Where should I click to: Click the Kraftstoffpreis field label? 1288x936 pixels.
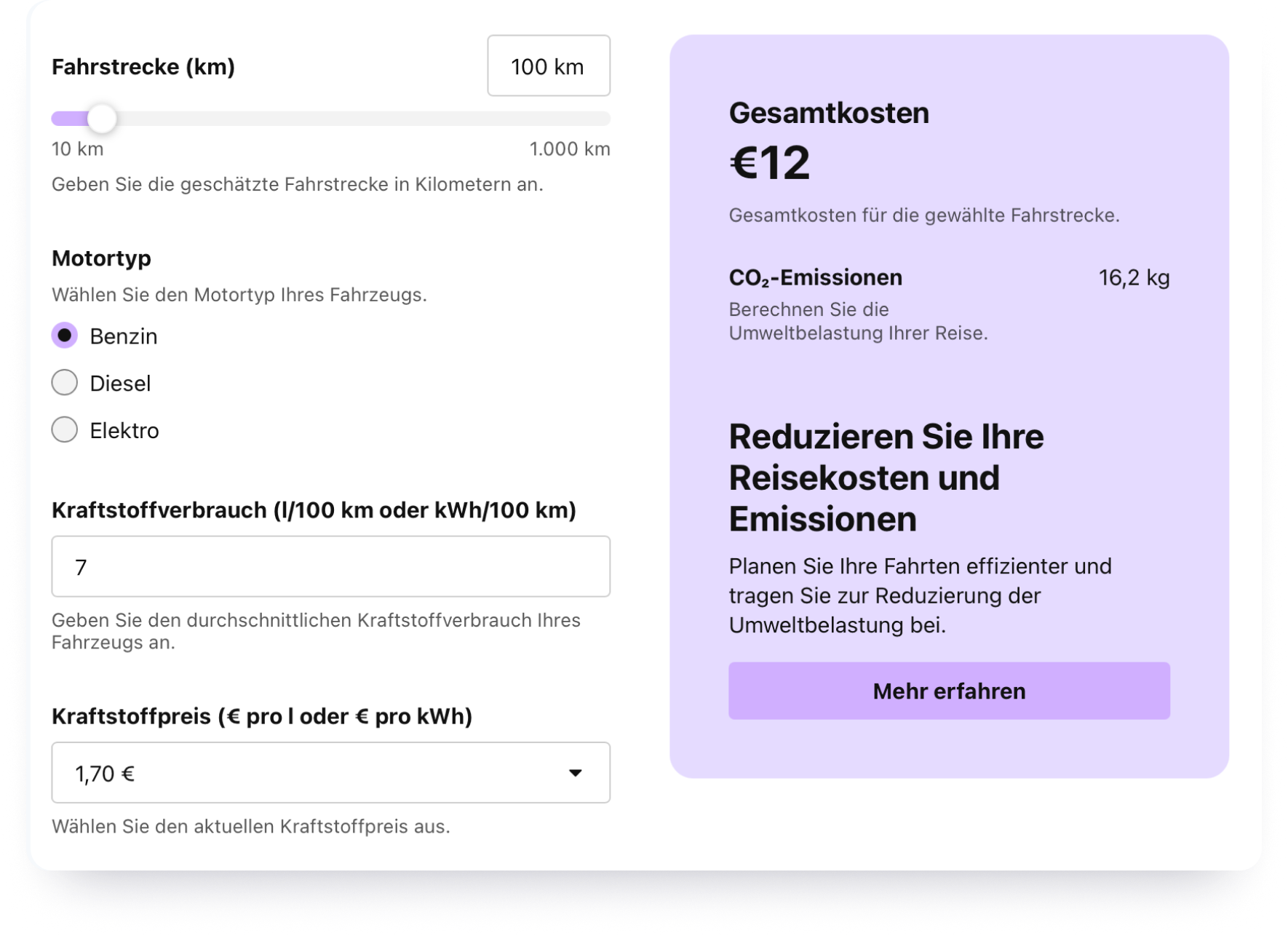[262, 716]
